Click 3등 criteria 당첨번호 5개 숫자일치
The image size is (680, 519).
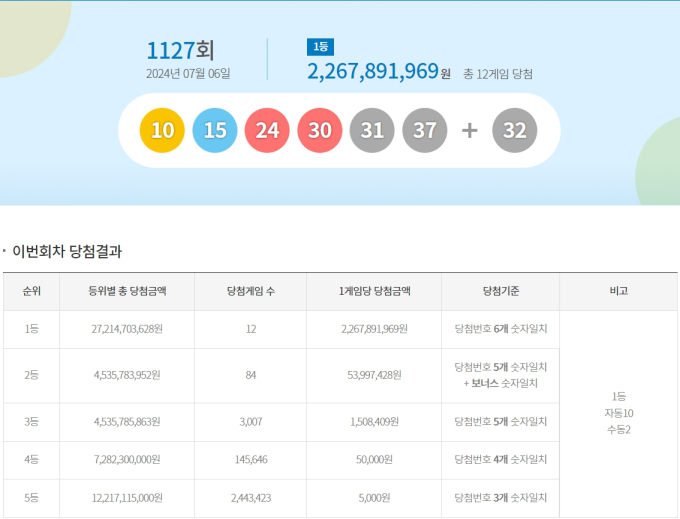tap(501, 421)
